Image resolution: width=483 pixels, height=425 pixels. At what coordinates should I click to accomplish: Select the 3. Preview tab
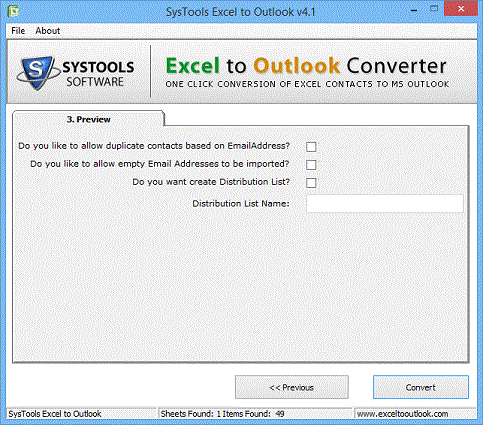click(88, 119)
